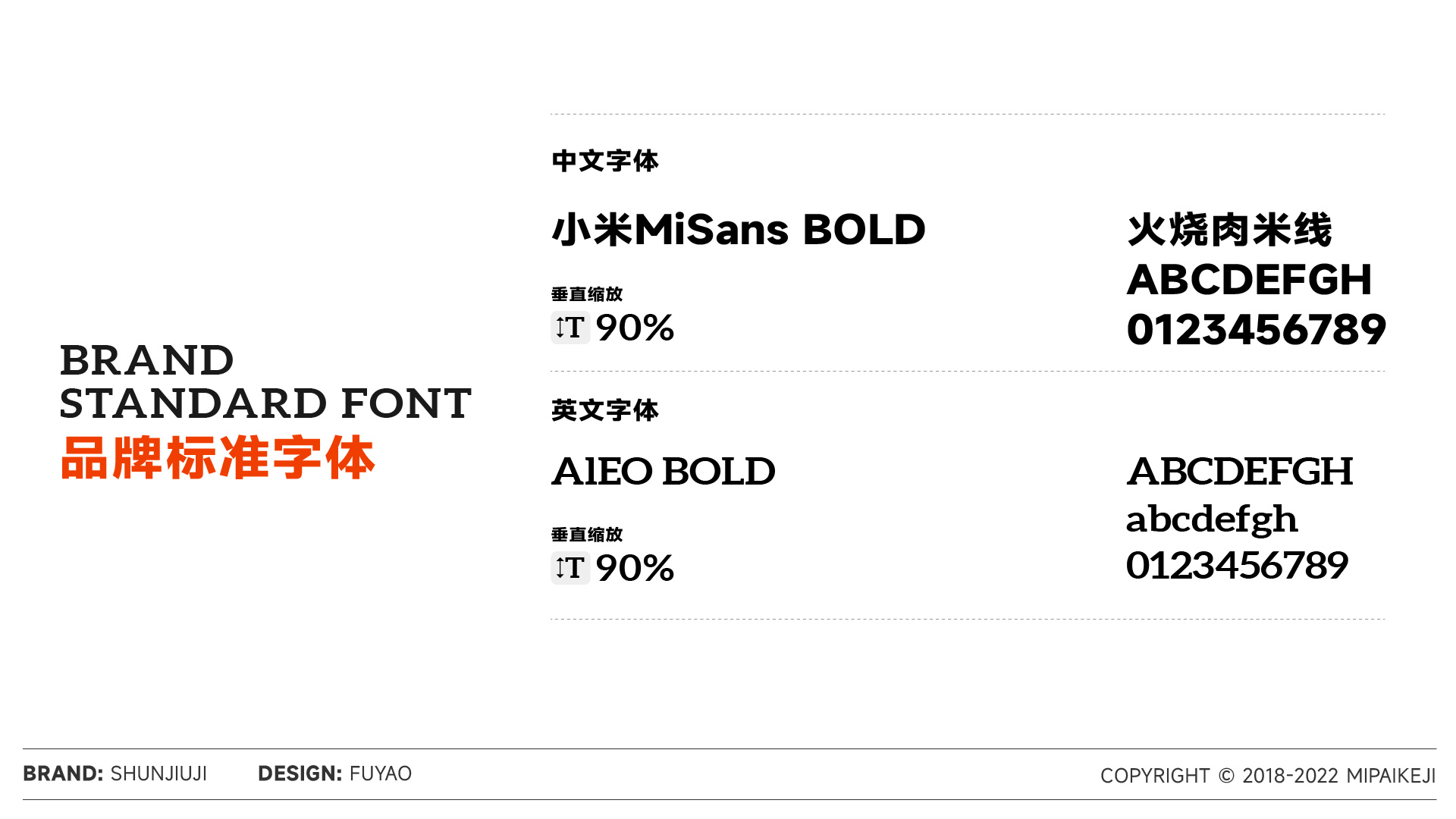
Task: Select the AlEO BOLD font name
Action: click(664, 471)
